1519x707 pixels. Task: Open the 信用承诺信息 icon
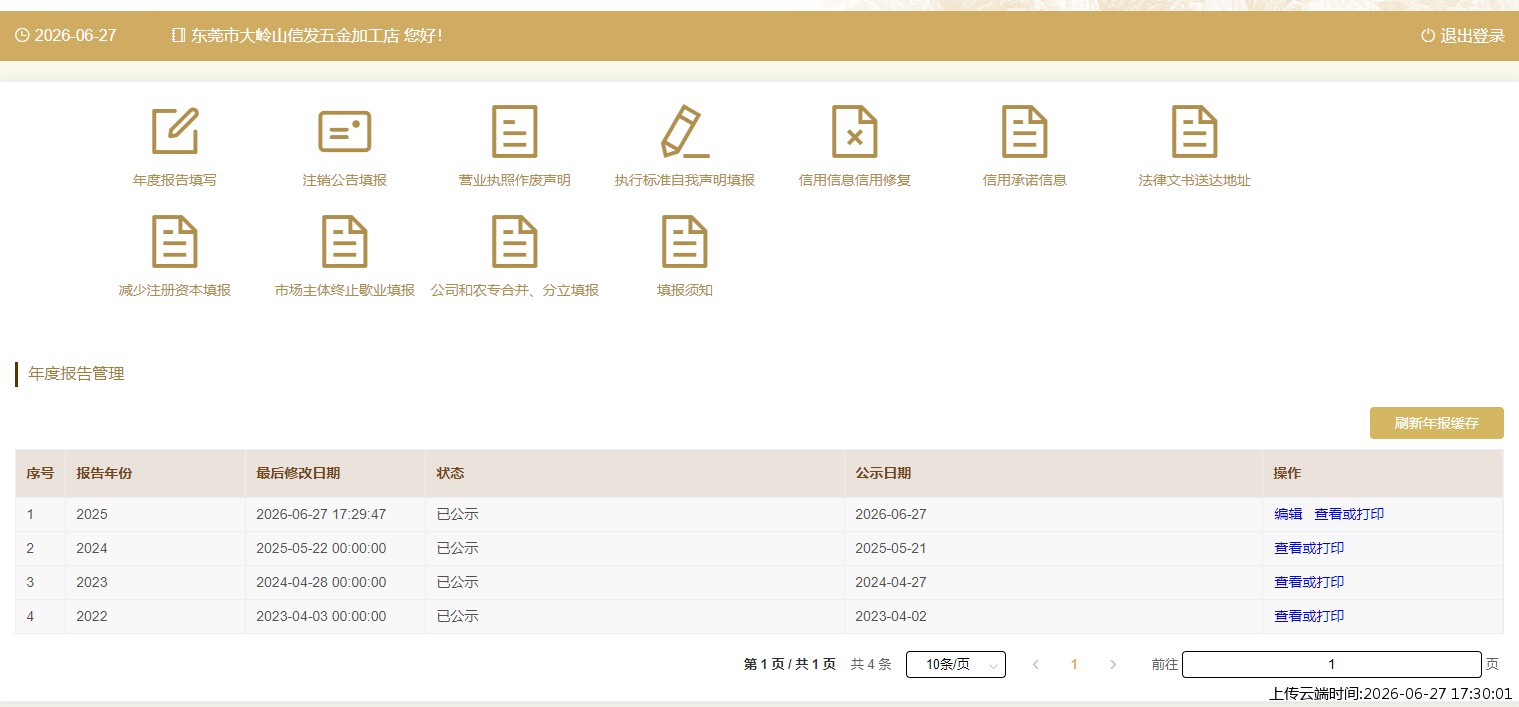[x=1025, y=131]
